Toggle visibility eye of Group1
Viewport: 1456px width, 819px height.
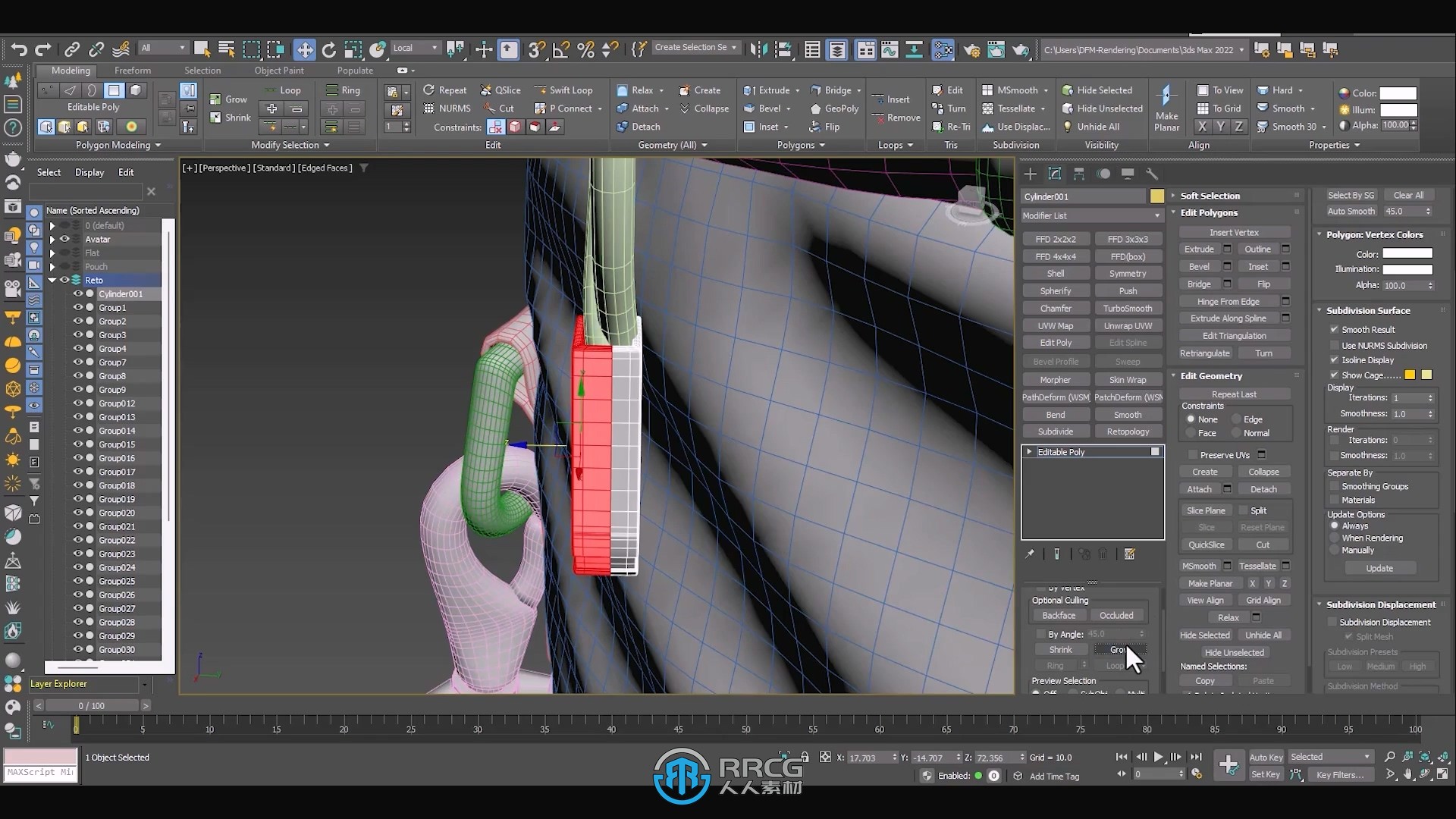coord(77,308)
